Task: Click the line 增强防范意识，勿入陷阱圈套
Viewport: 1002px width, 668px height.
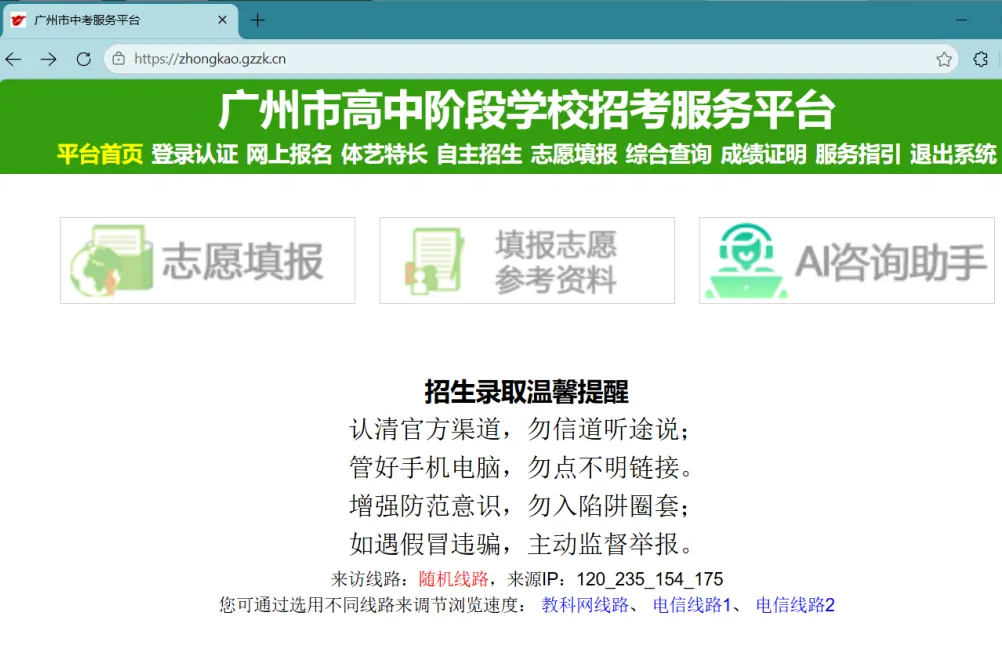Action: click(x=520, y=506)
